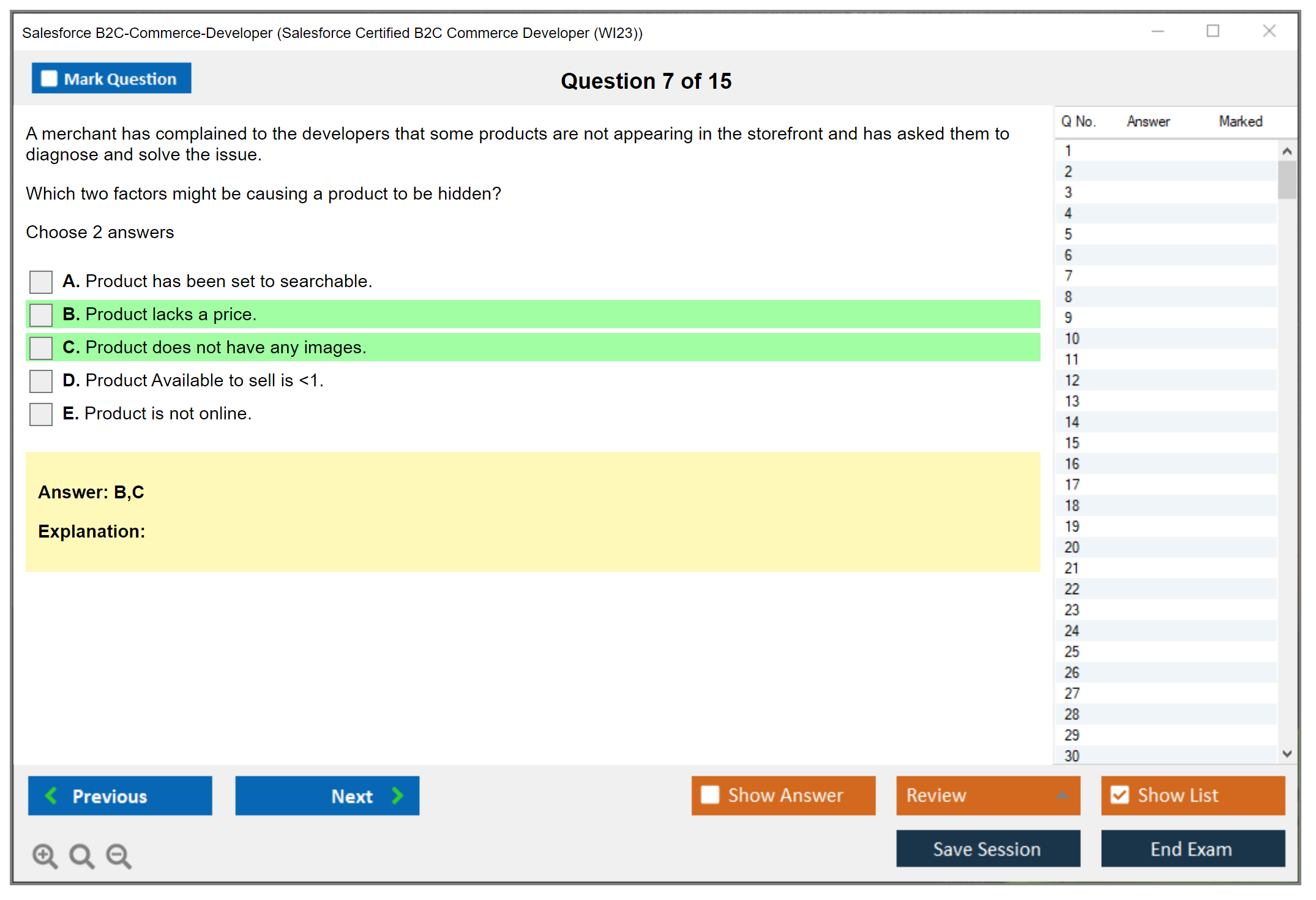
Task: Expand the Review dropdown menu
Action: 1062,795
